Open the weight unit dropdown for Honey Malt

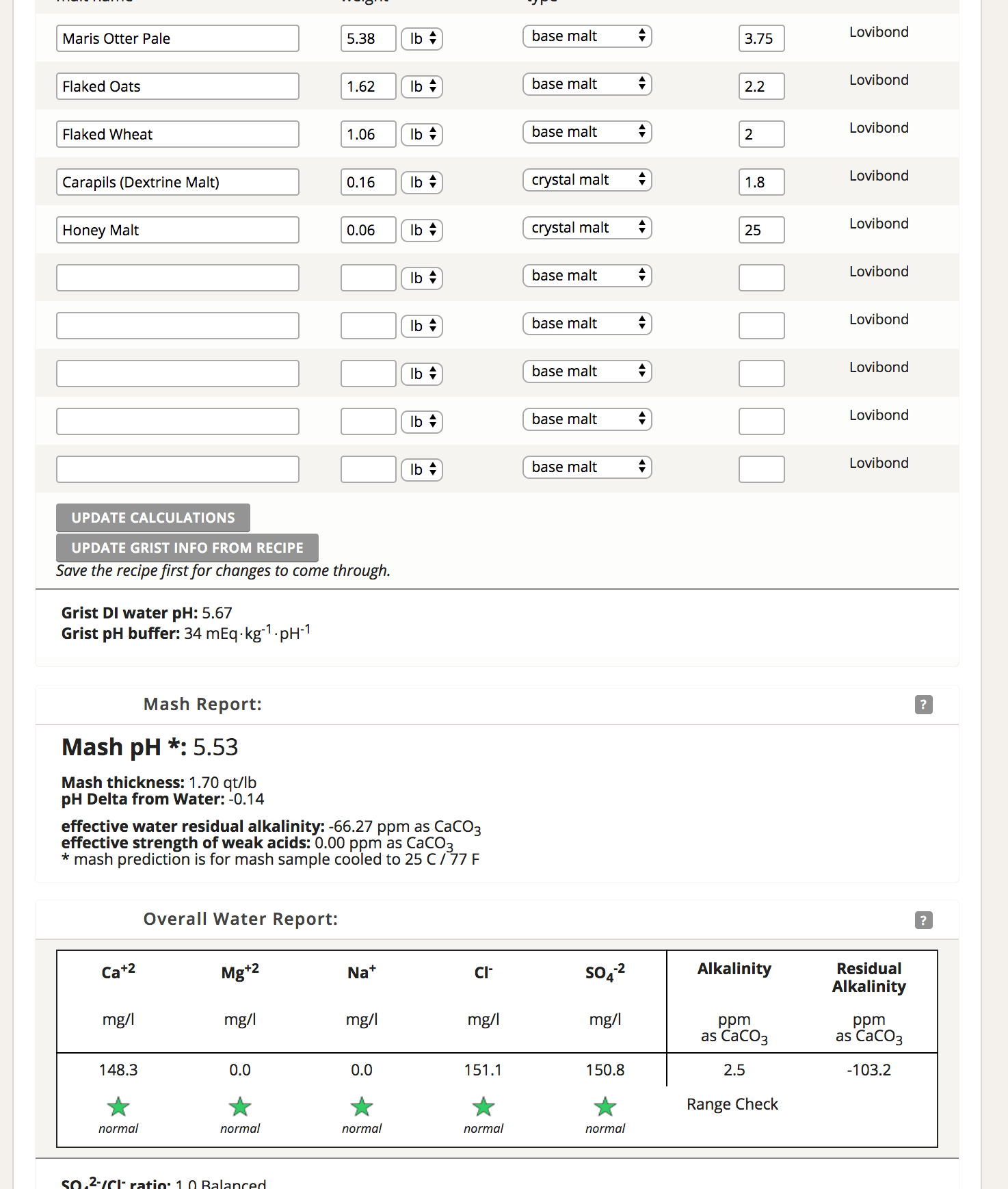coord(422,230)
